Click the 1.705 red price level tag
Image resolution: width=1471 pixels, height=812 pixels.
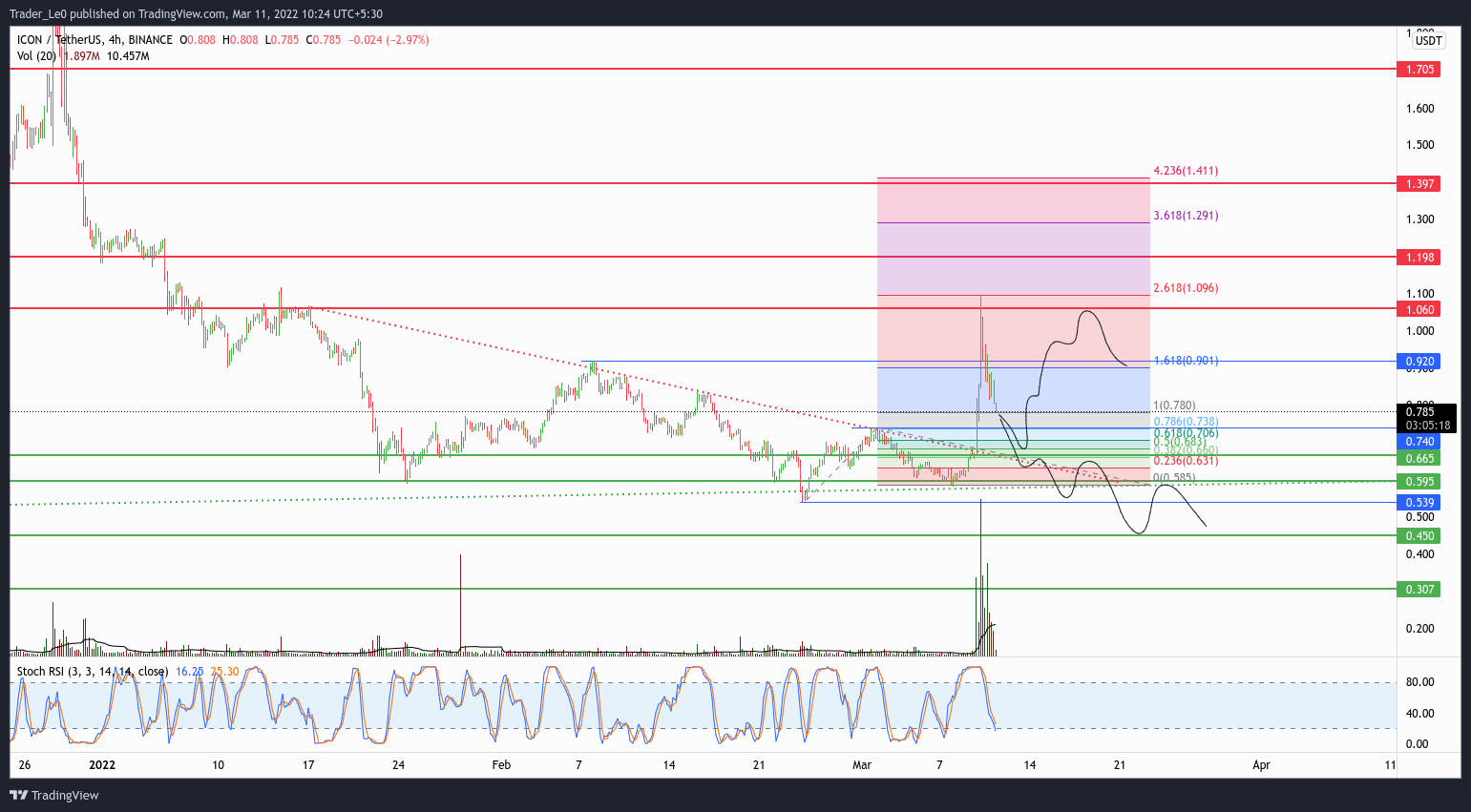point(1418,70)
